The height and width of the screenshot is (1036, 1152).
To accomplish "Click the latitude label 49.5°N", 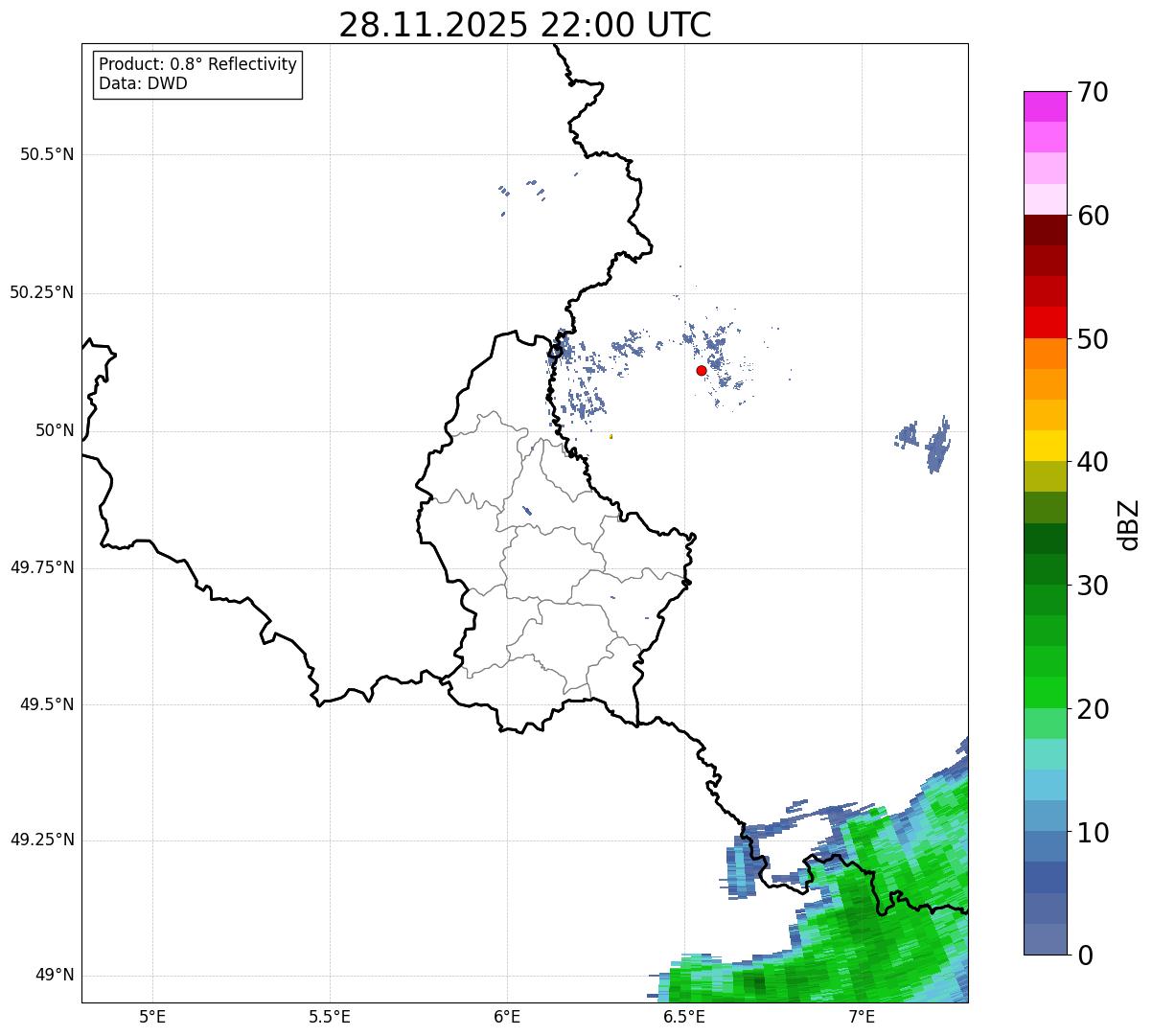I will pyautogui.click(x=47, y=704).
